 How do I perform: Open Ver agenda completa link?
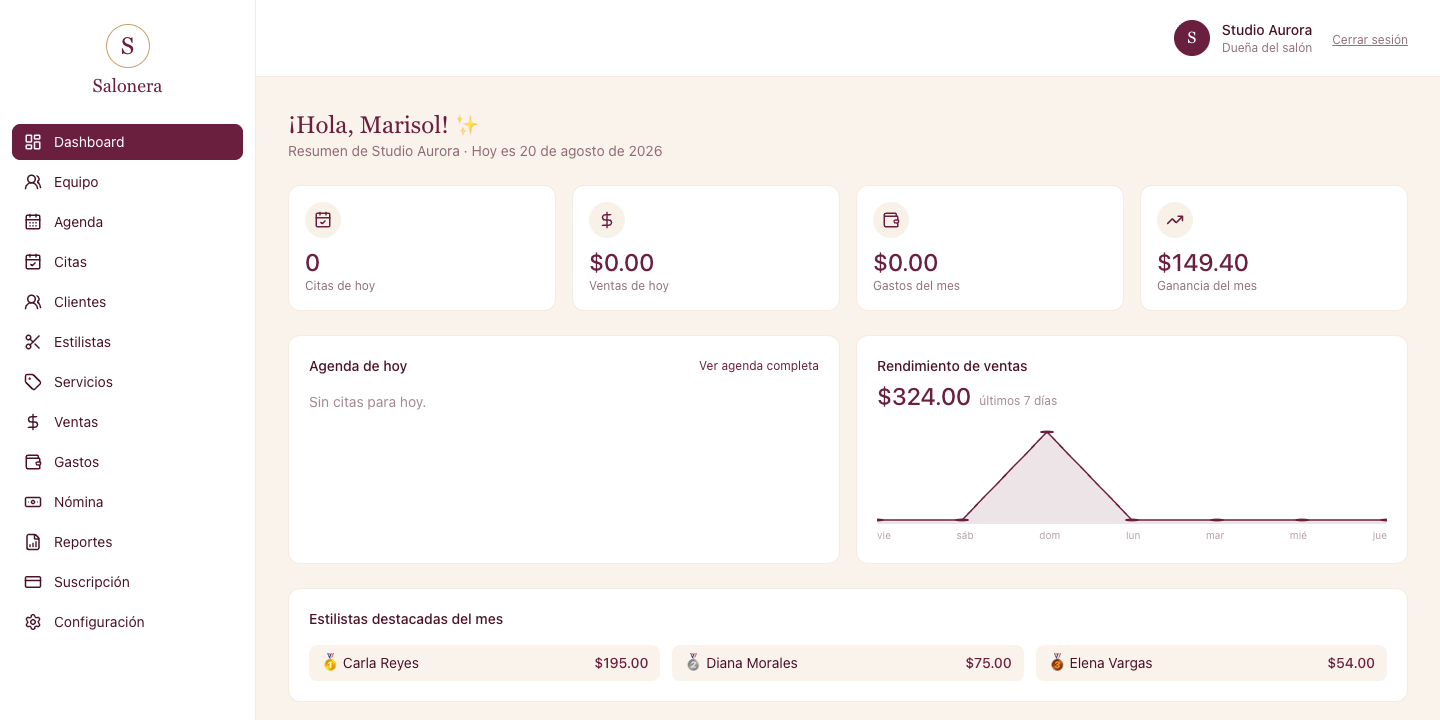759,366
